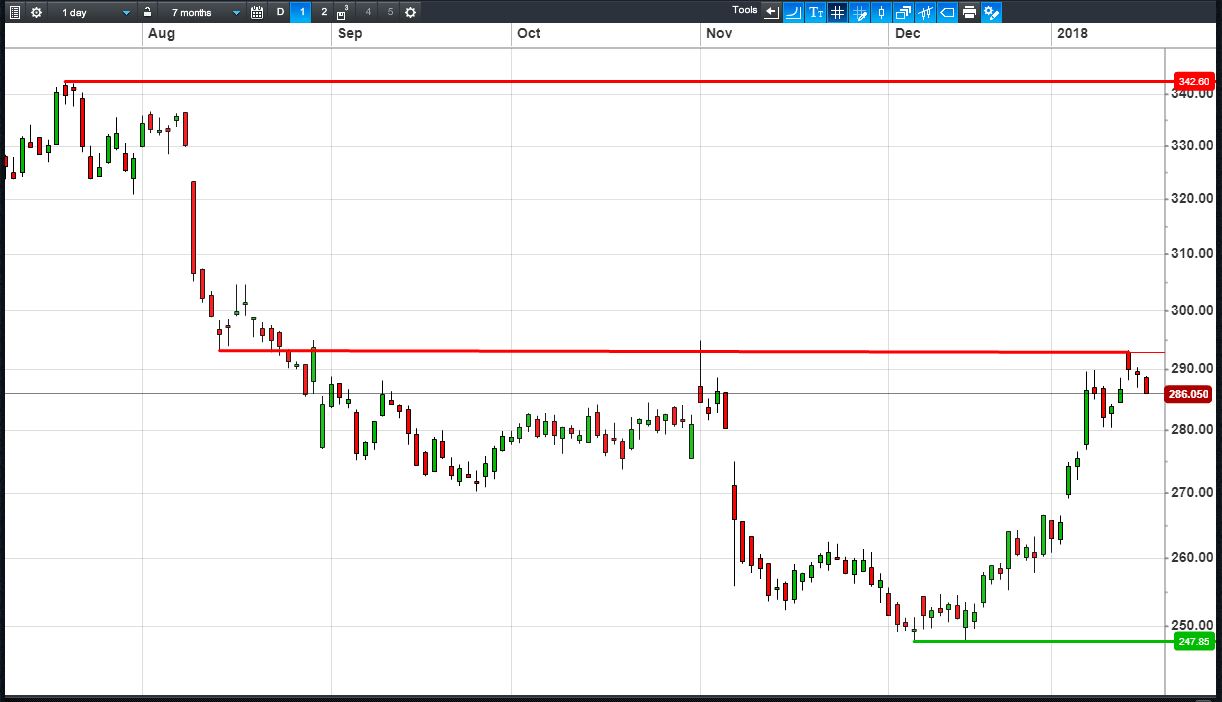Pick the grid color dropper tool

click(x=859, y=12)
